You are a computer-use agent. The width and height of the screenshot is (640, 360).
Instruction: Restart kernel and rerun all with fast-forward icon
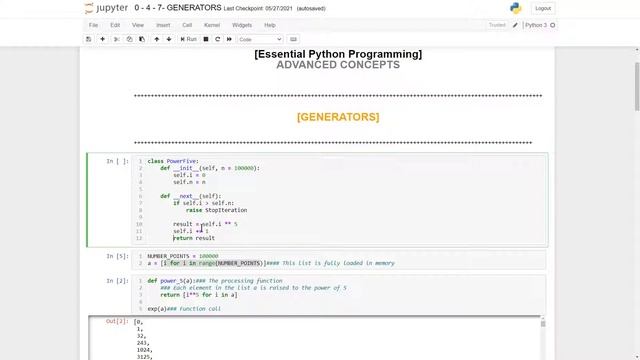click(229, 39)
